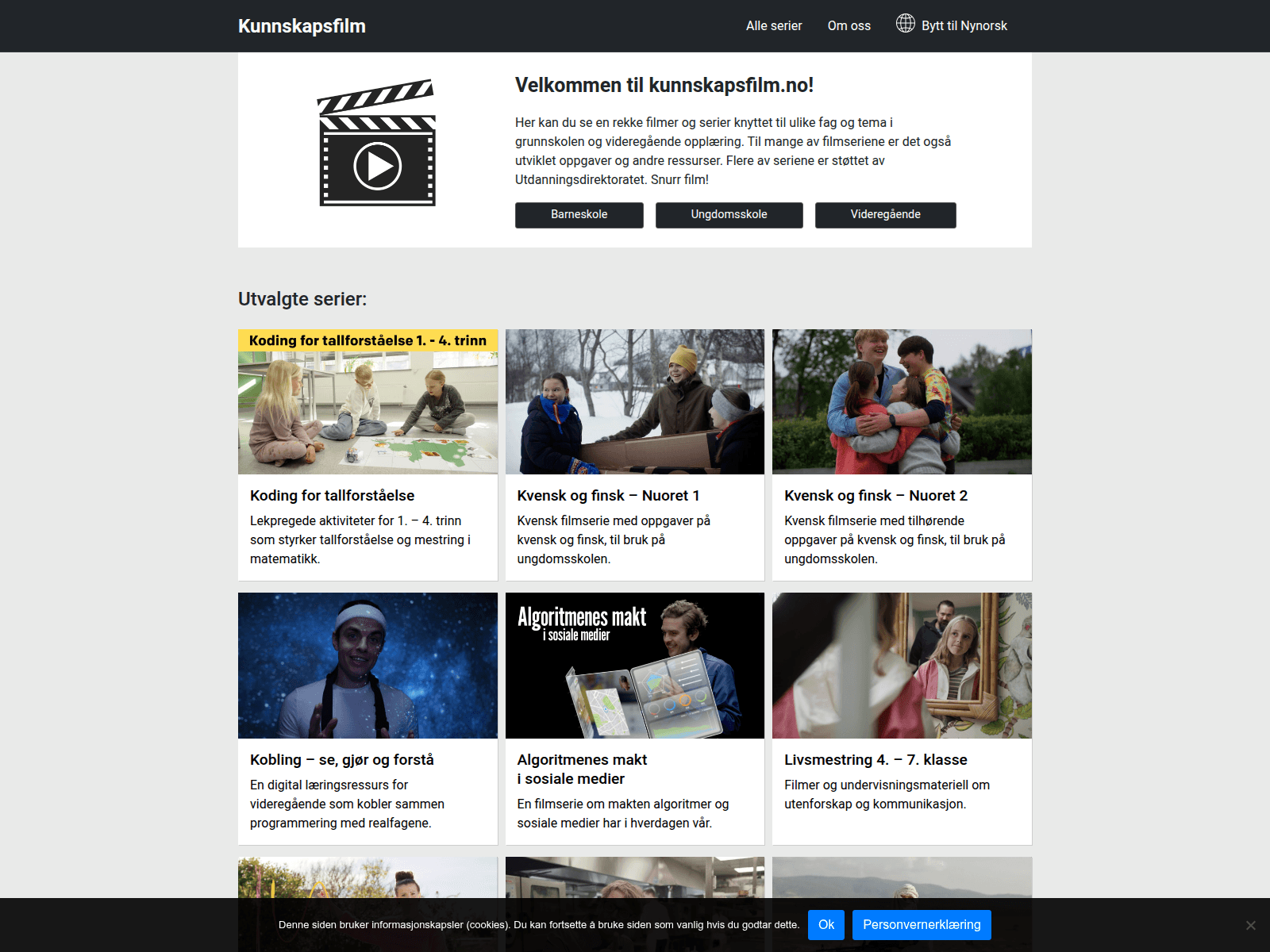Open the Alle serier menu item

coord(774,26)
